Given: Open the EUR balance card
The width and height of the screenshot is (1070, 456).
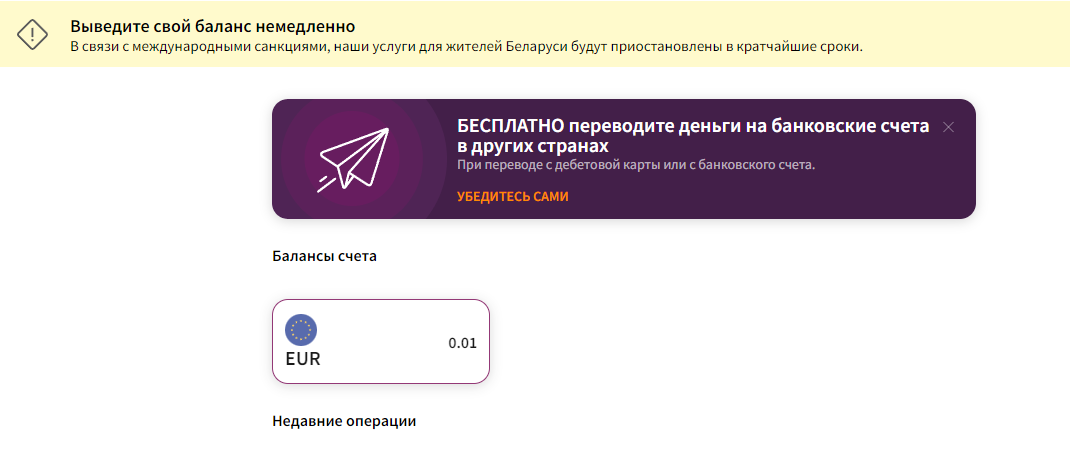Looking at the screenshot, I should coord(380,342).
